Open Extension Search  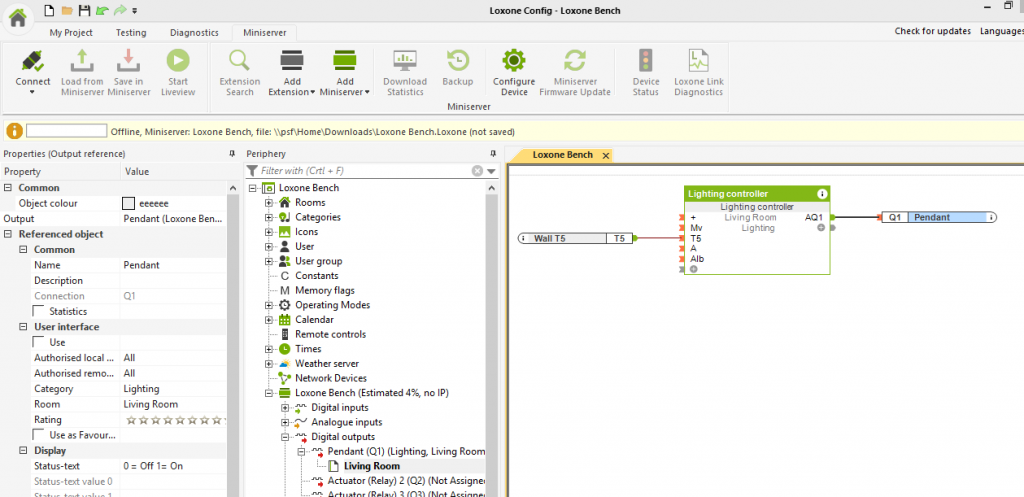click(240, 72)
